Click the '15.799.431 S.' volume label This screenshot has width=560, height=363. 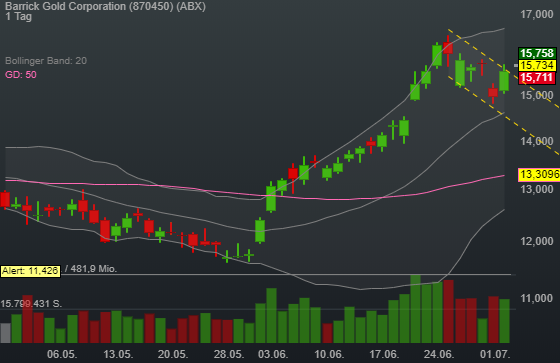click(31, 304)
